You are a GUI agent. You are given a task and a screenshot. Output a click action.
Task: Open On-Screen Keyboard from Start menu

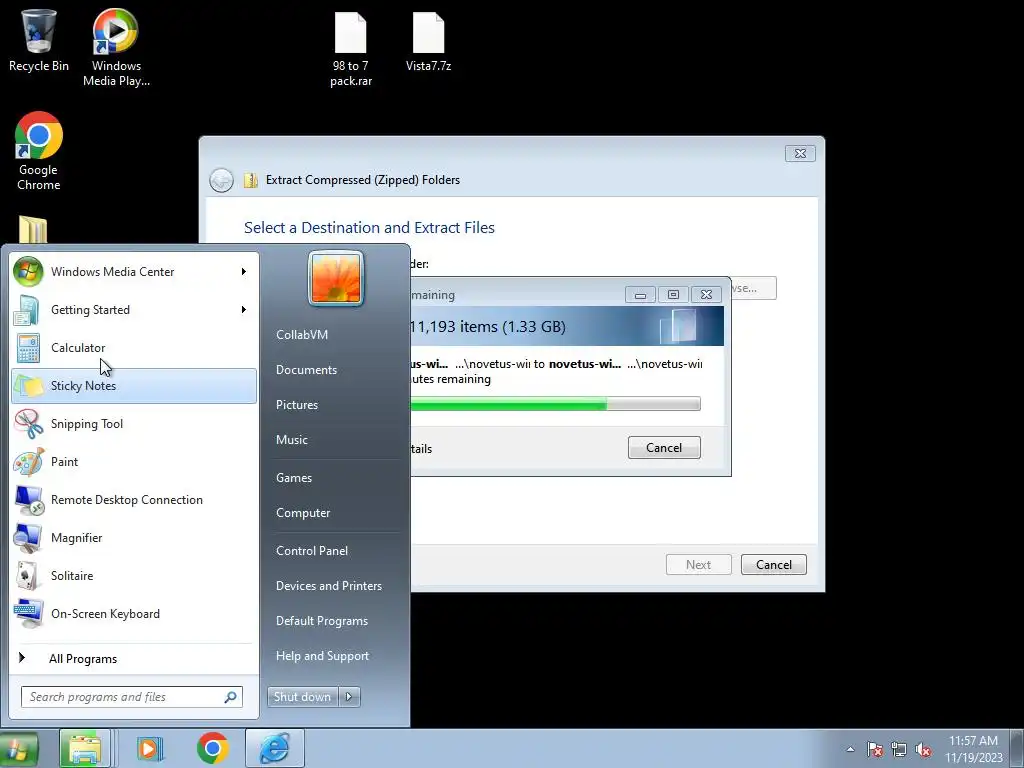coord(134,614)
